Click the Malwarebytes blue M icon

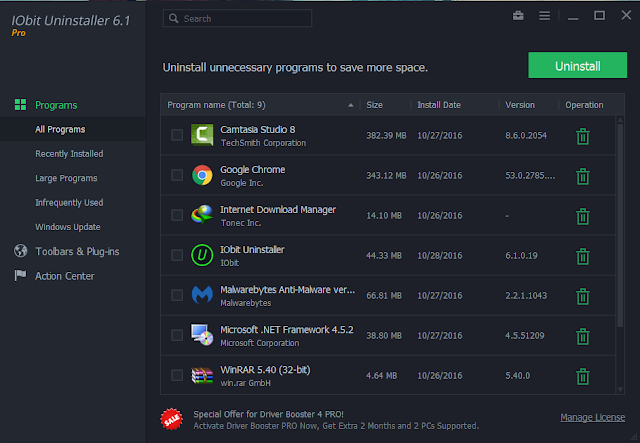(202, 295)
